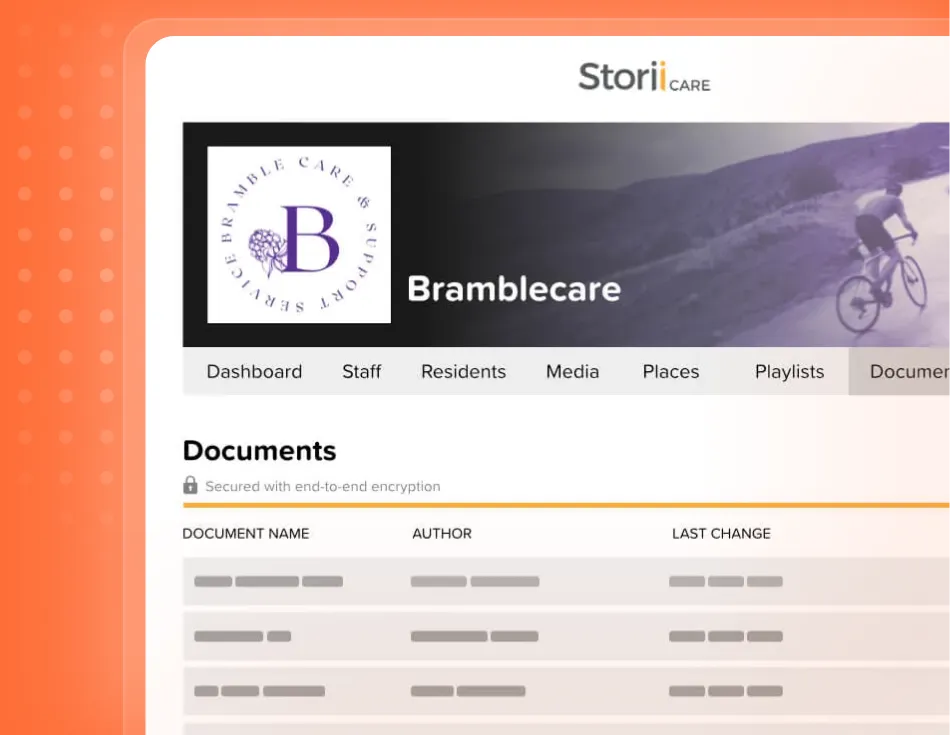Sort by Author column header

click(x=442, y=534)
